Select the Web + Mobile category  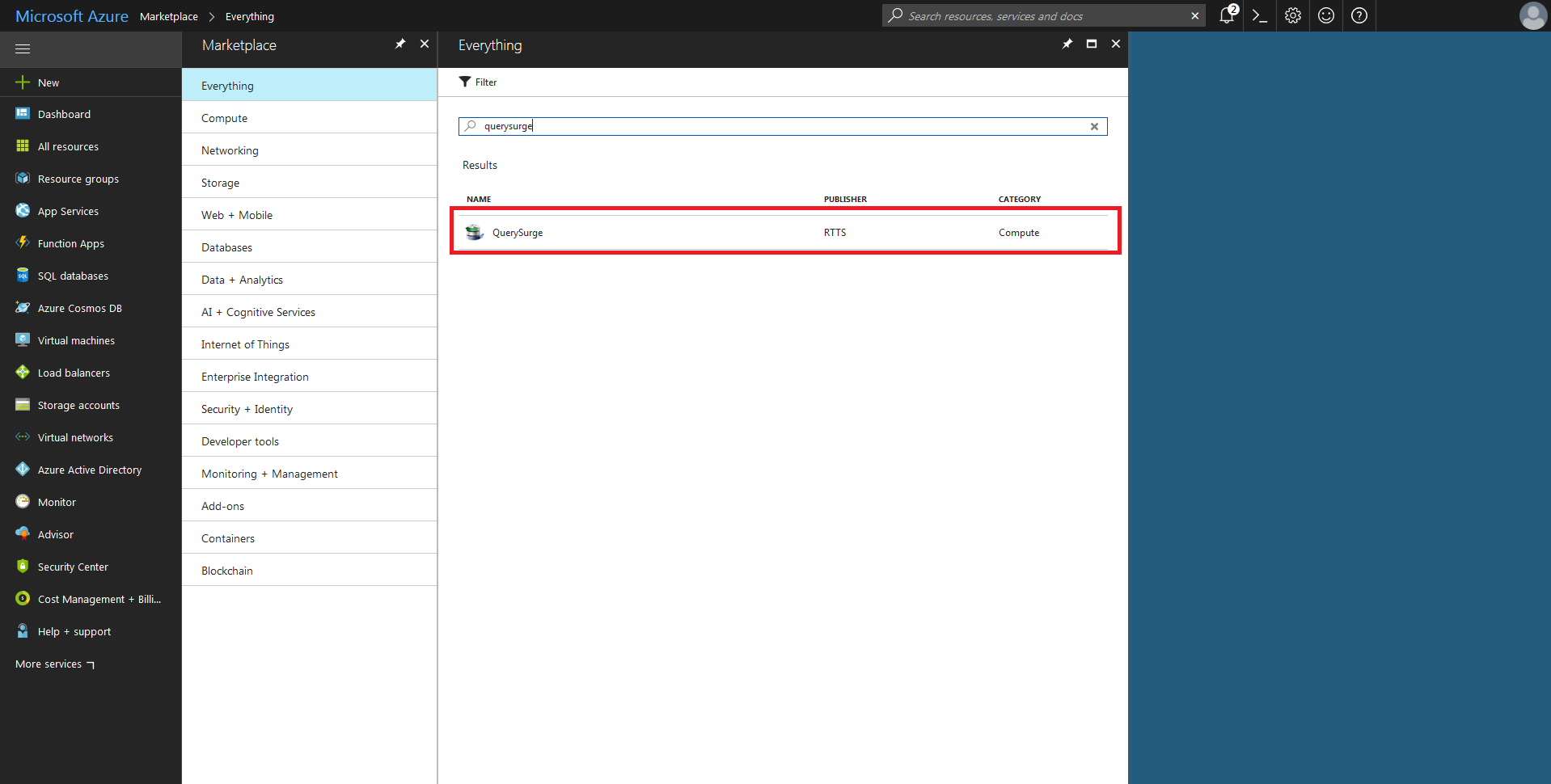[x=310, y=214]
